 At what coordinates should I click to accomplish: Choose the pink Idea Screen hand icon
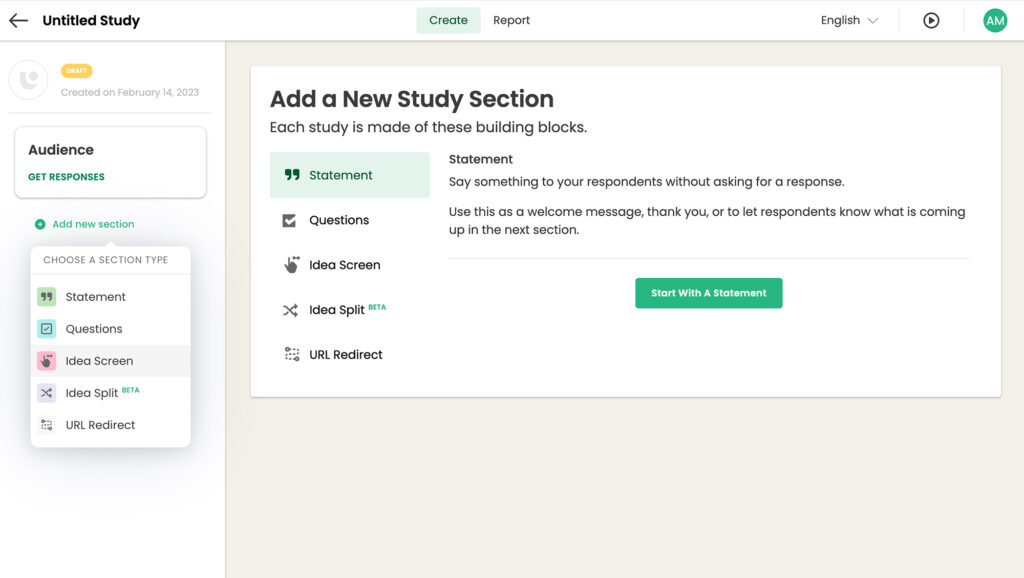point(46,361)
